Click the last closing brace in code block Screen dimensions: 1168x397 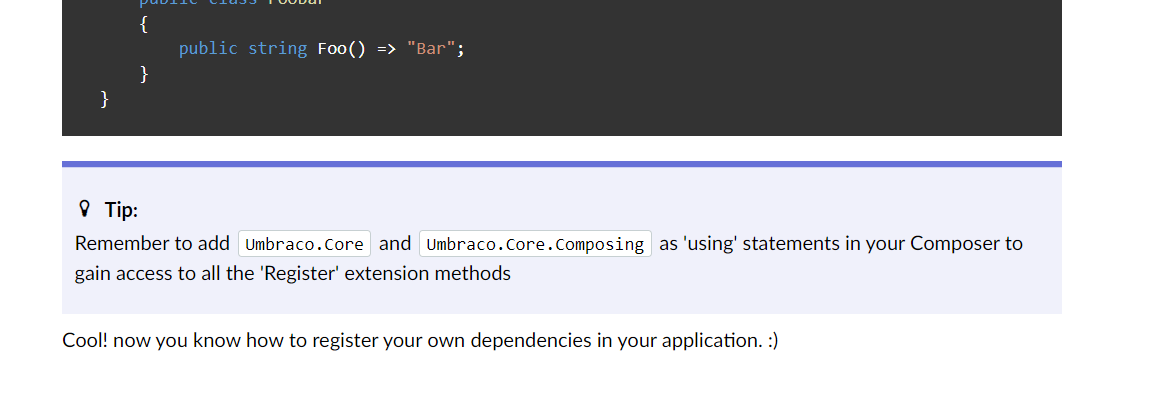click(104, 98)
